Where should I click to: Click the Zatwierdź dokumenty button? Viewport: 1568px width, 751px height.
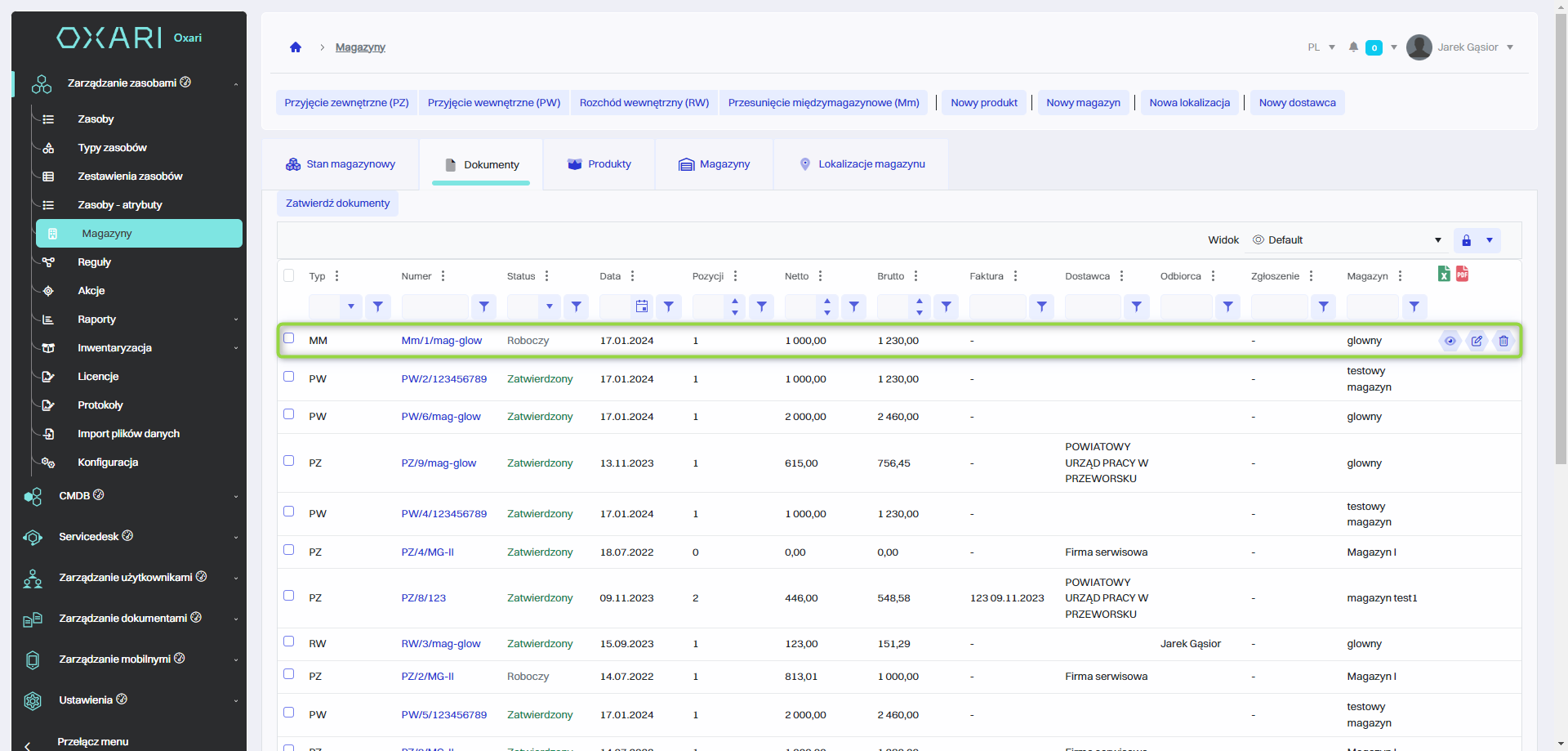click(337, 203)
